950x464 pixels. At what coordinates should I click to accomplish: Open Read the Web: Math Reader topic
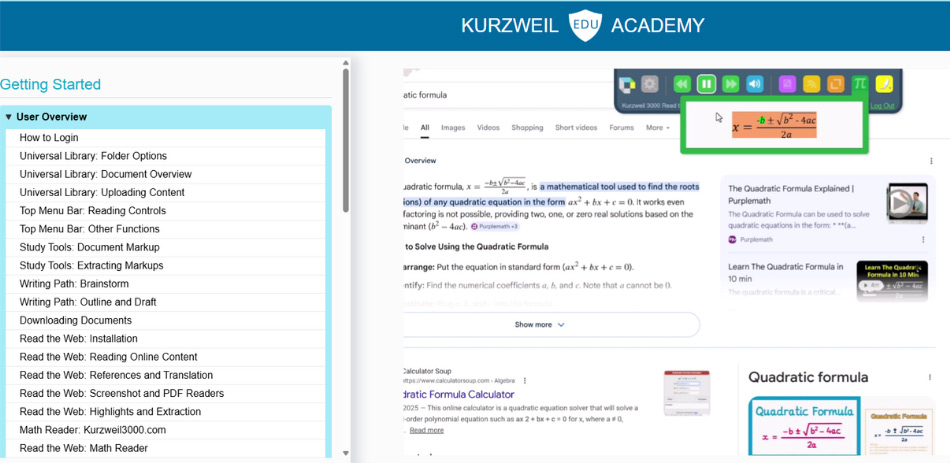point(165,448)
